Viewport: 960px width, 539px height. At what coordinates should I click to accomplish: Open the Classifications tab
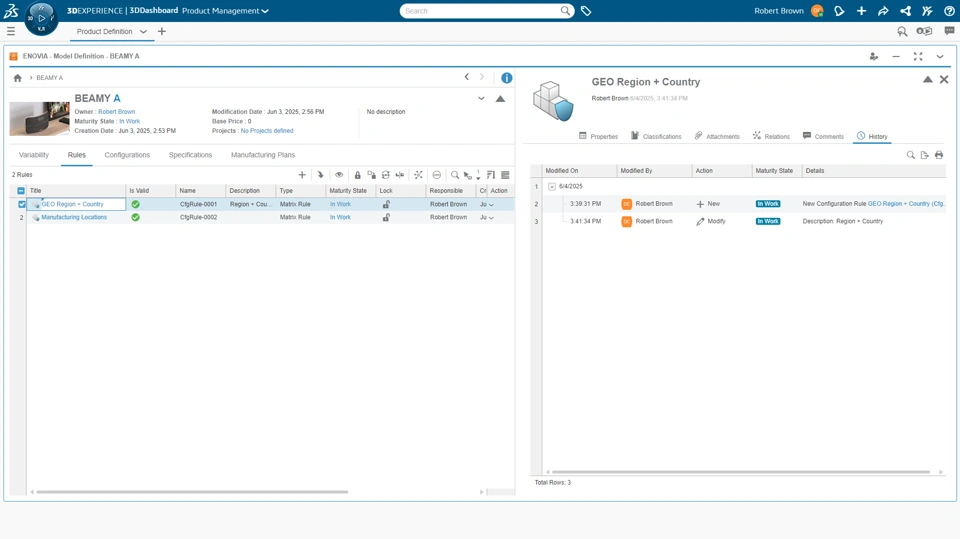[656, 136]
